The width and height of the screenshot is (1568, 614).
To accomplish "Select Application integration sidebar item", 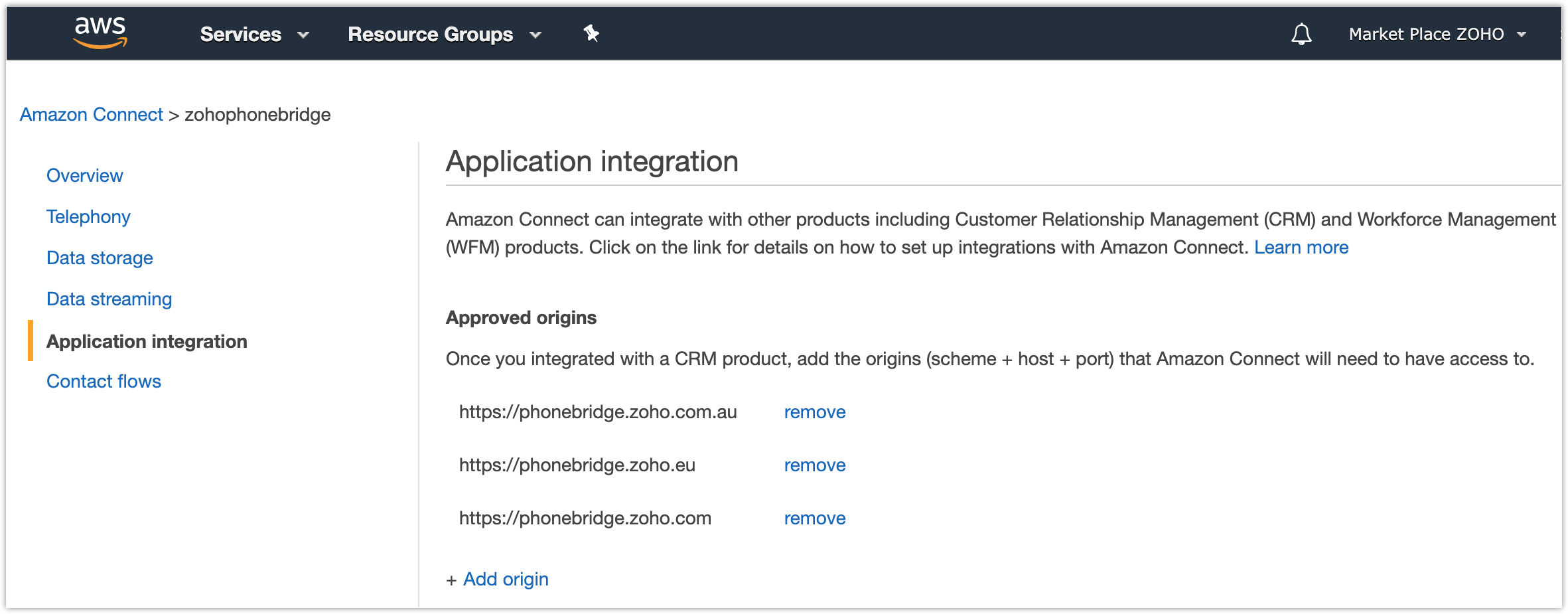I will (147, 341).
